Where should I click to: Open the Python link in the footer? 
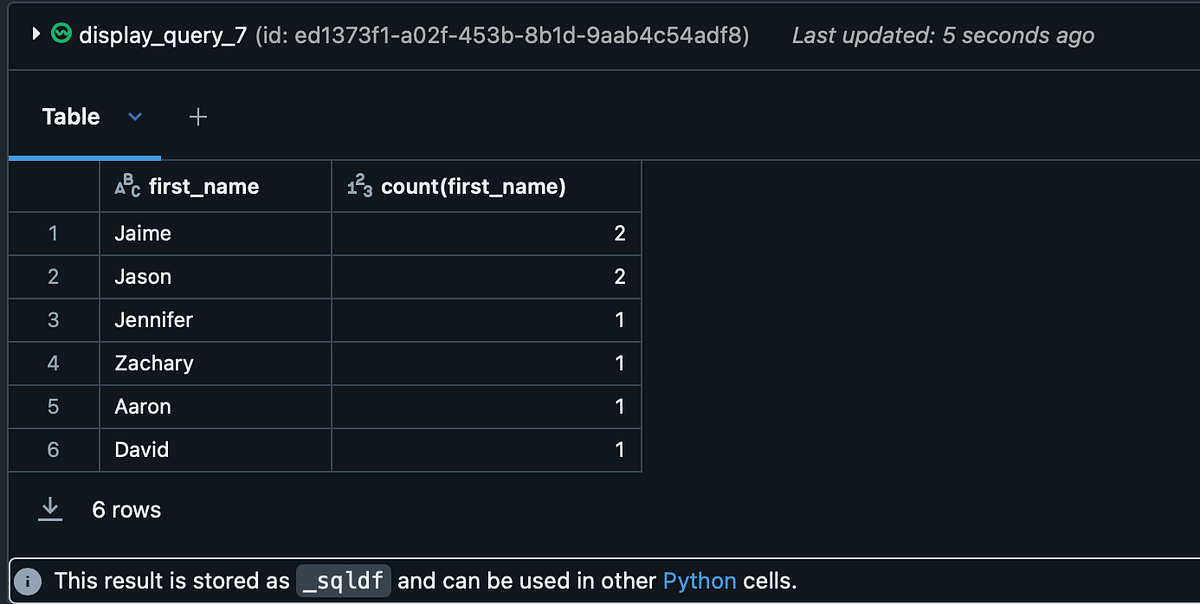700,580
